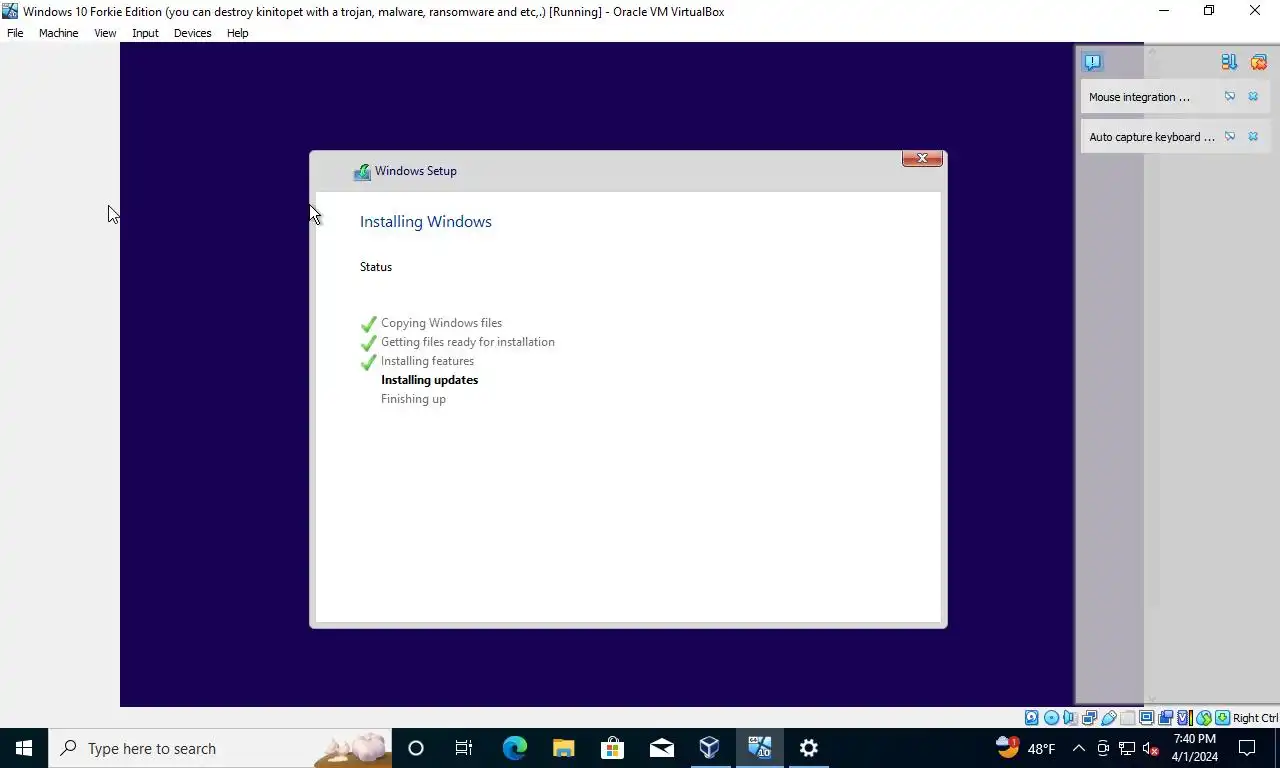Dismiss the Mouse integration notification
This screenshot has height=768, width=1280.
[x=1253, y=97]
